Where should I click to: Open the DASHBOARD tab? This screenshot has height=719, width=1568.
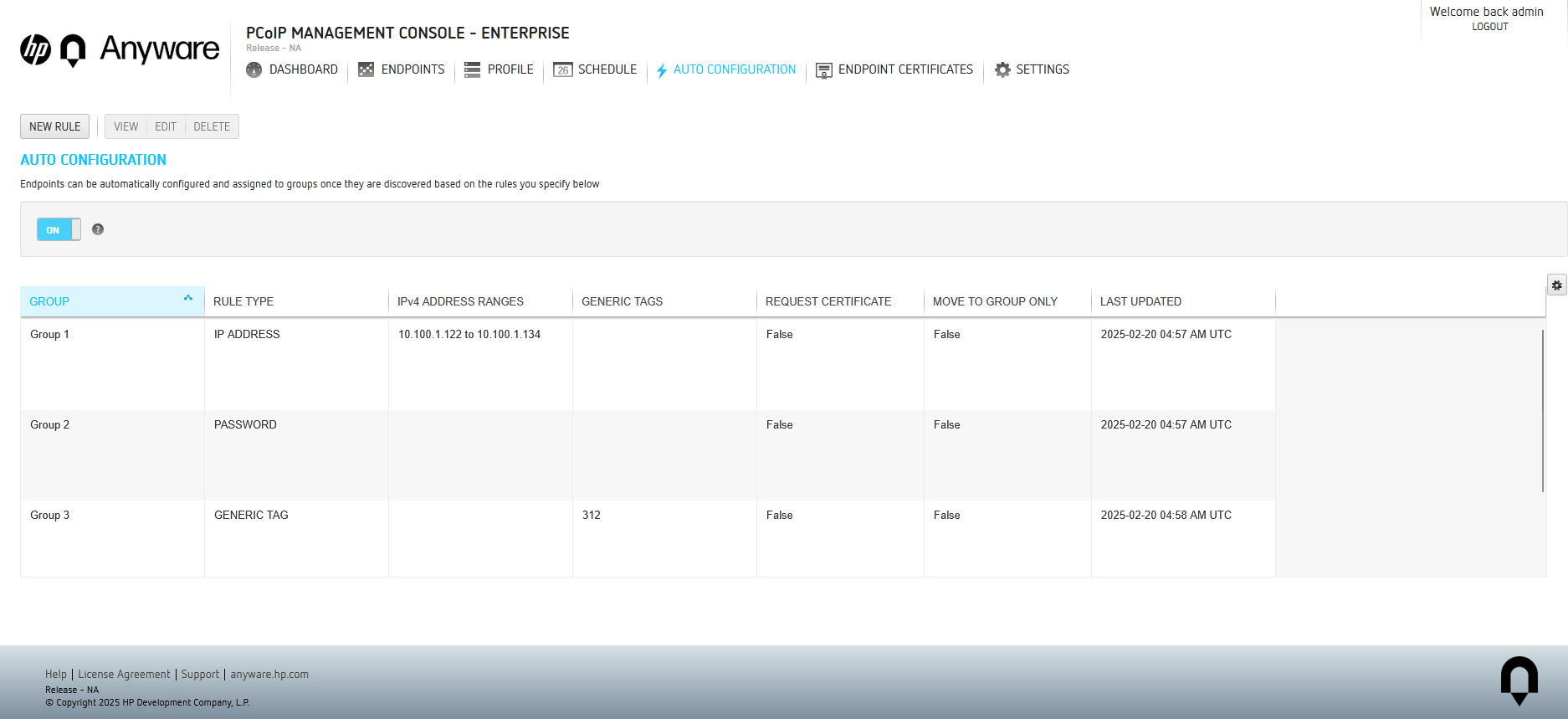pos(292,69)
